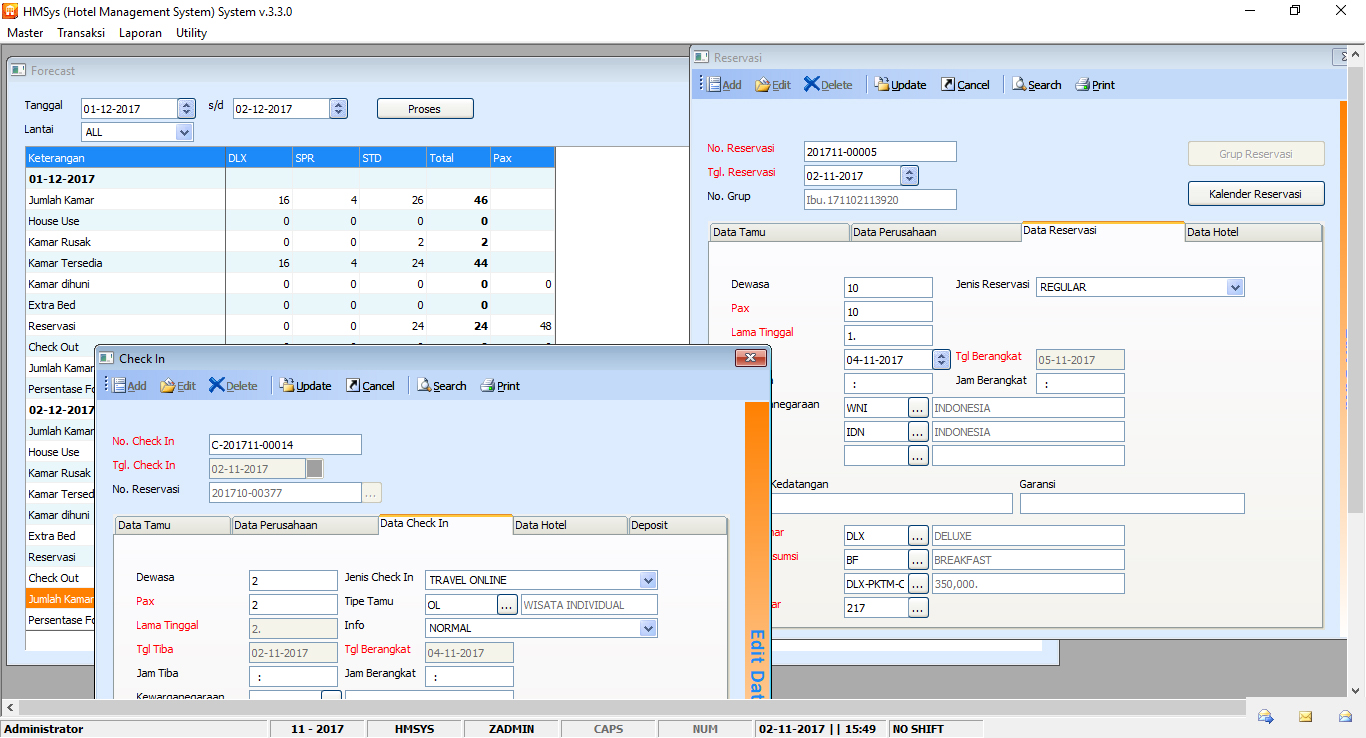
Task: Click the No. Check In field
Action: pyautogui.click(x=285, y=445)
